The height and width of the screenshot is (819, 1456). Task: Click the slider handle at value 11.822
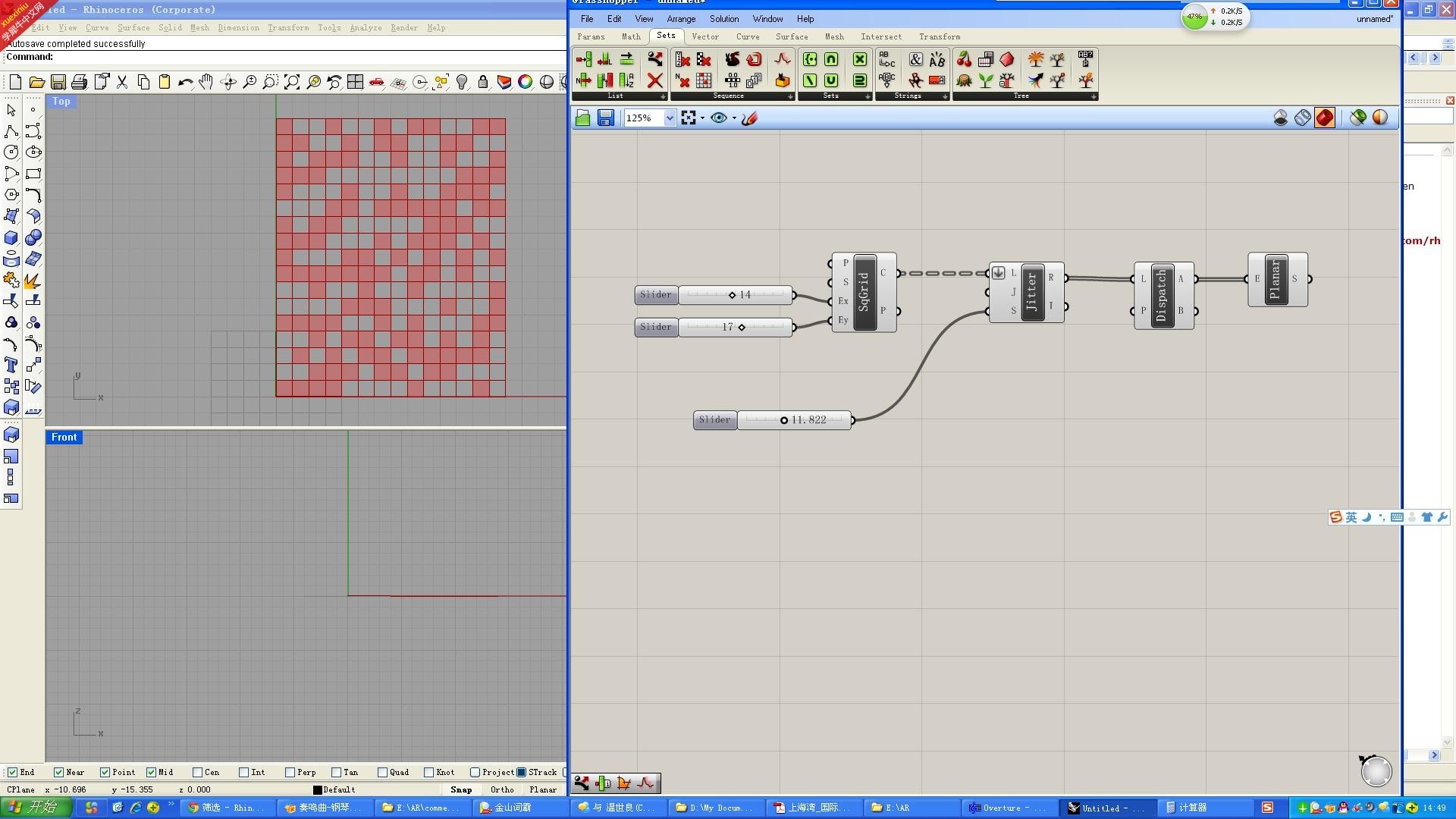pyautogui.click(x=784, y=420)
